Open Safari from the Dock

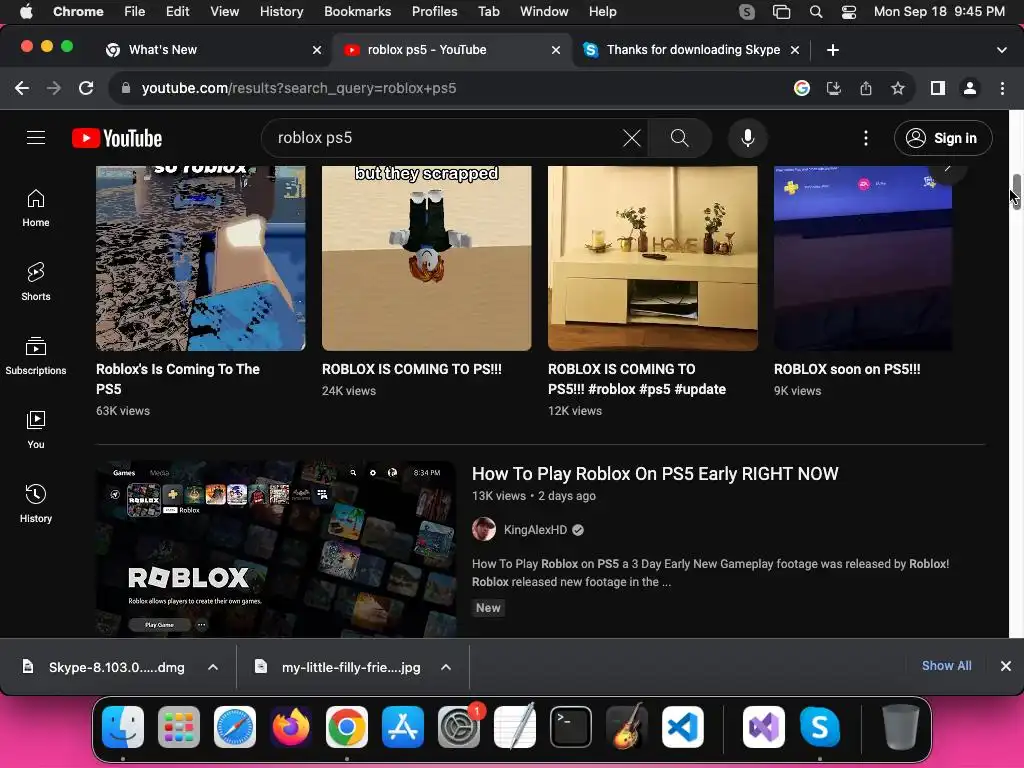(x=234, y=727)
